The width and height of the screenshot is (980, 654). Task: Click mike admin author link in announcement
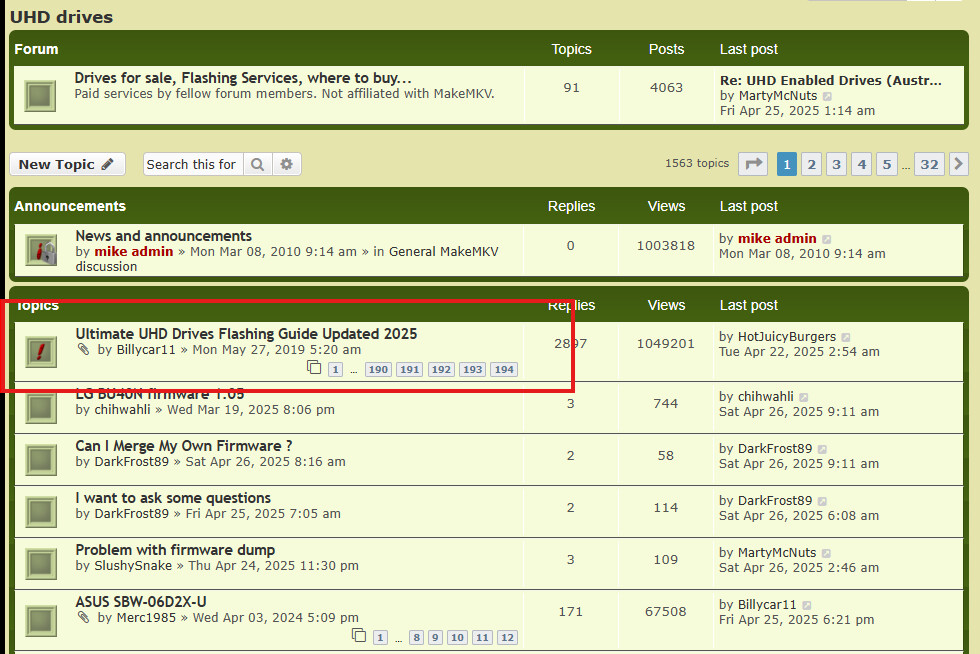coord(133,252)
